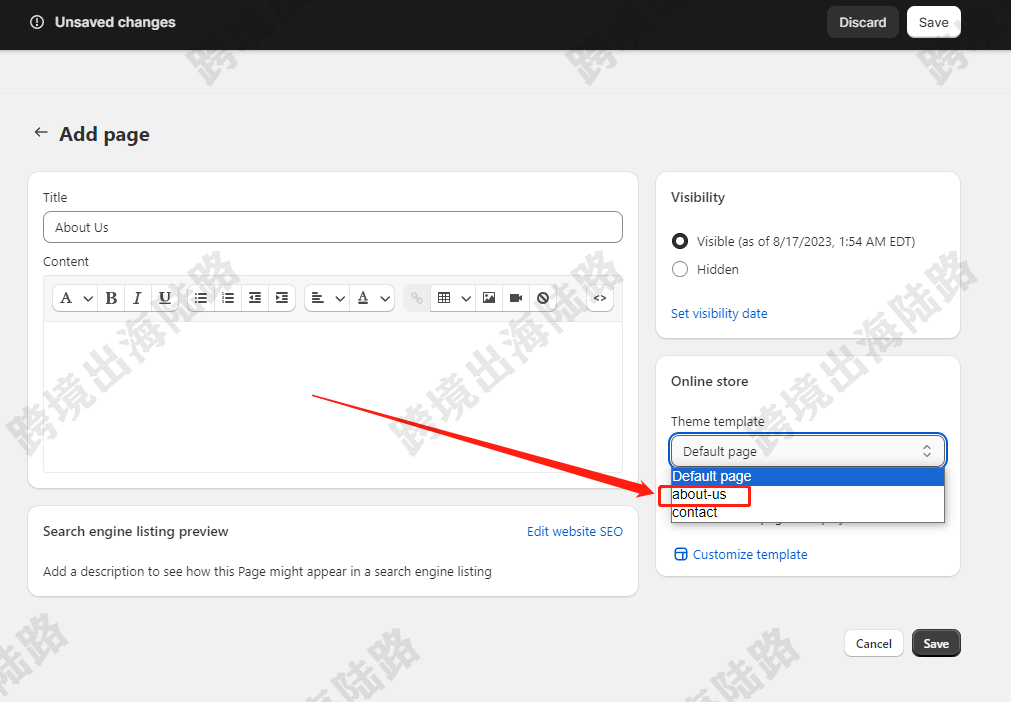
Task: Click the indent icon
Action: (282, 298)
